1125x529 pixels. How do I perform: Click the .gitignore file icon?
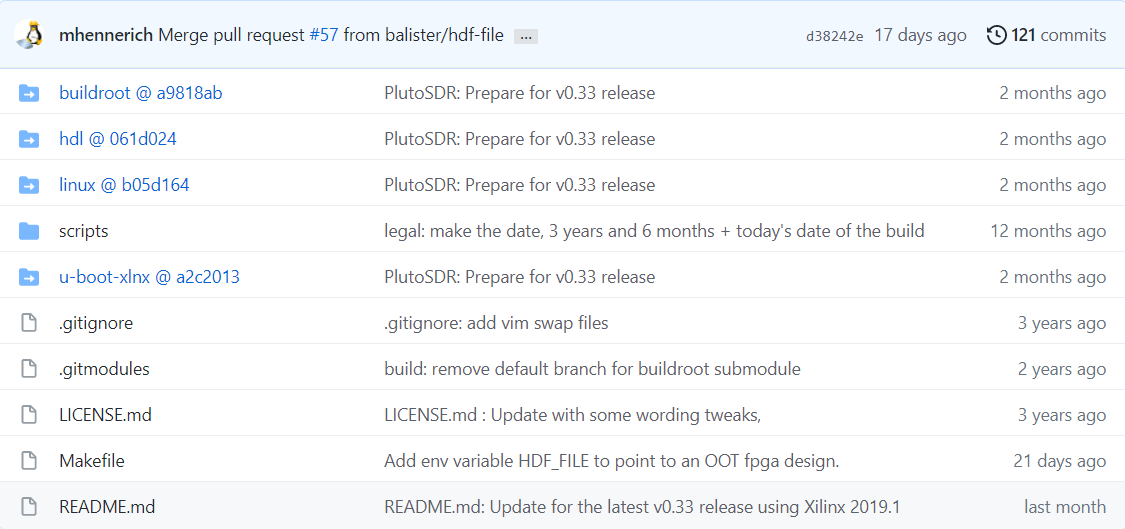29,323
